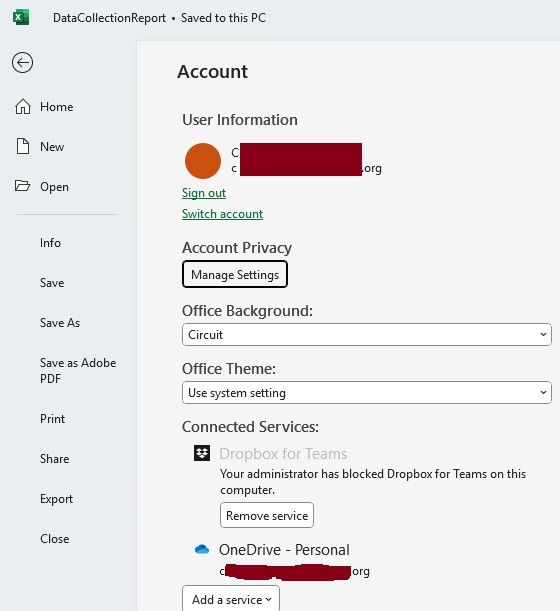Click the DataCollectionReport file title
The height and width of the screenshot is (611, 560).
110,18
